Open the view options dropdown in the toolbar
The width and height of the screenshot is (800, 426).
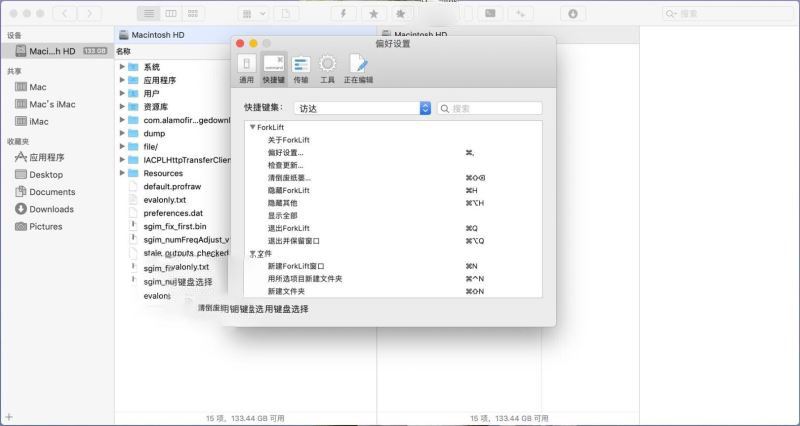tap(254, 14)
